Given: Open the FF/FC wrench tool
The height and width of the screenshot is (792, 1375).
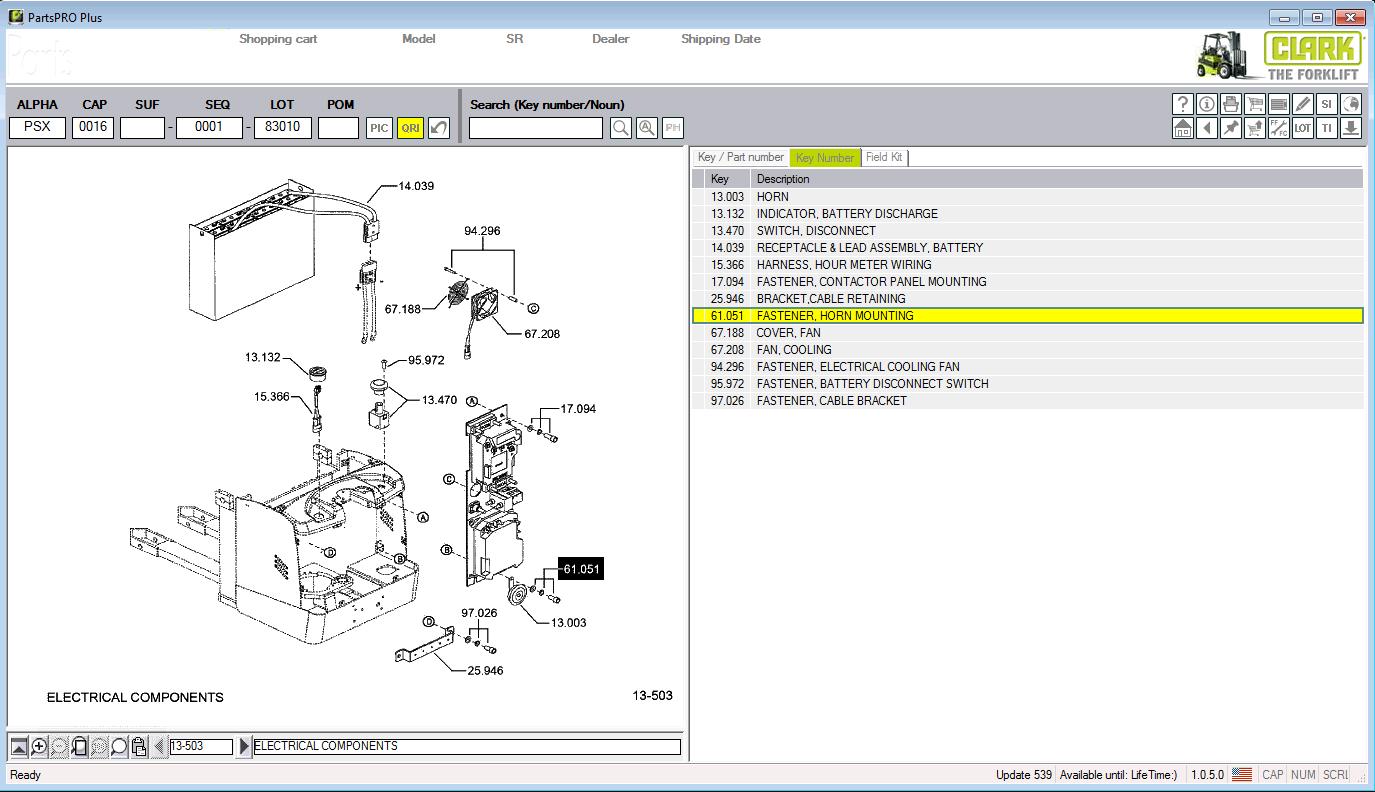Looking at the screenshot, I should click(1278, 128).
